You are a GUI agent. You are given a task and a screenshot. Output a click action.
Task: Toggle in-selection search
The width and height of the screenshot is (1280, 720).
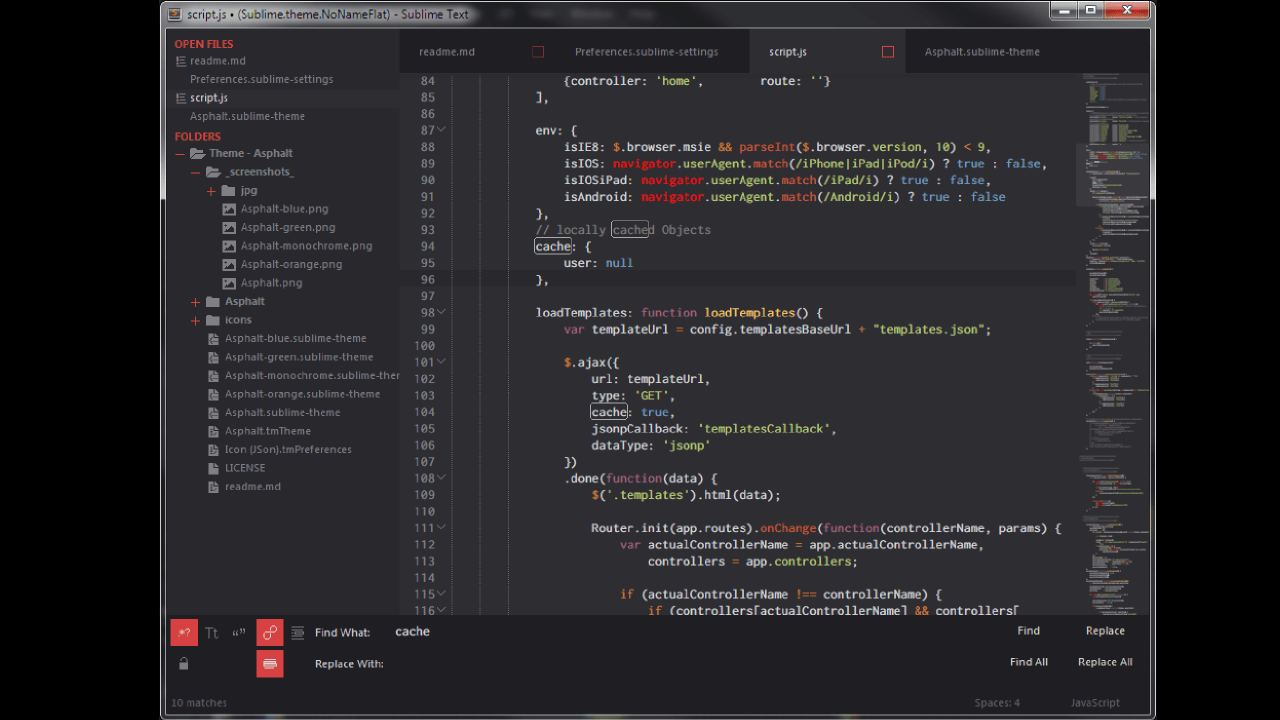tap(298, 632)
